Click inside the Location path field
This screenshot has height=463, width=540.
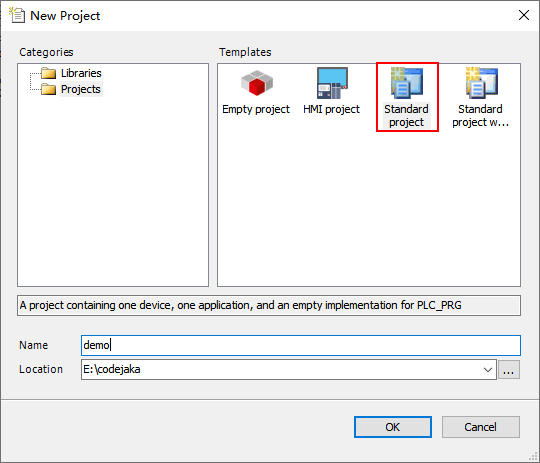click(x=281, y=370)
